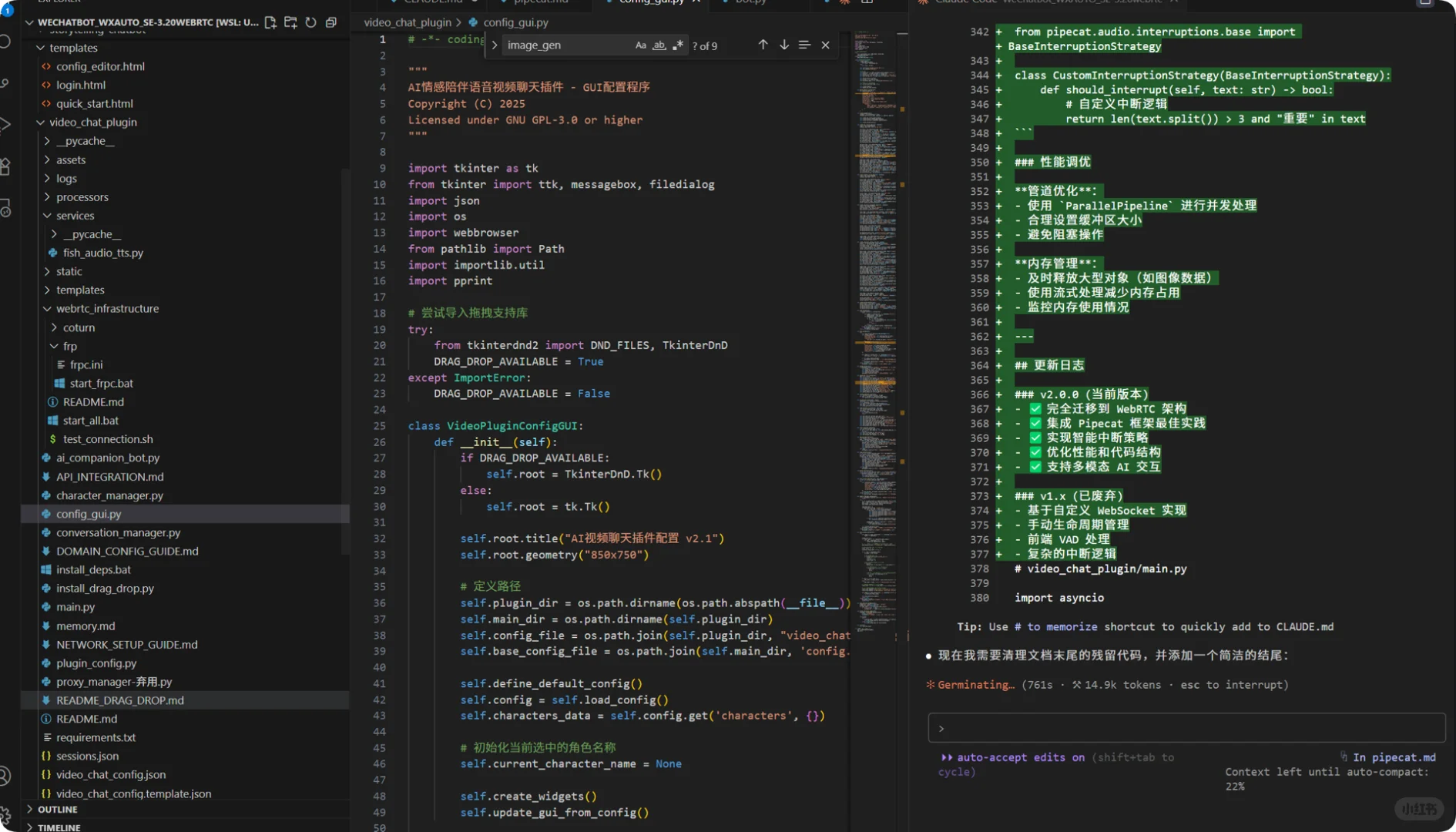Image resolution: width=1456 pixels, height=832 pixels.
Task: Expand the static folder
Action: [47, 271]
